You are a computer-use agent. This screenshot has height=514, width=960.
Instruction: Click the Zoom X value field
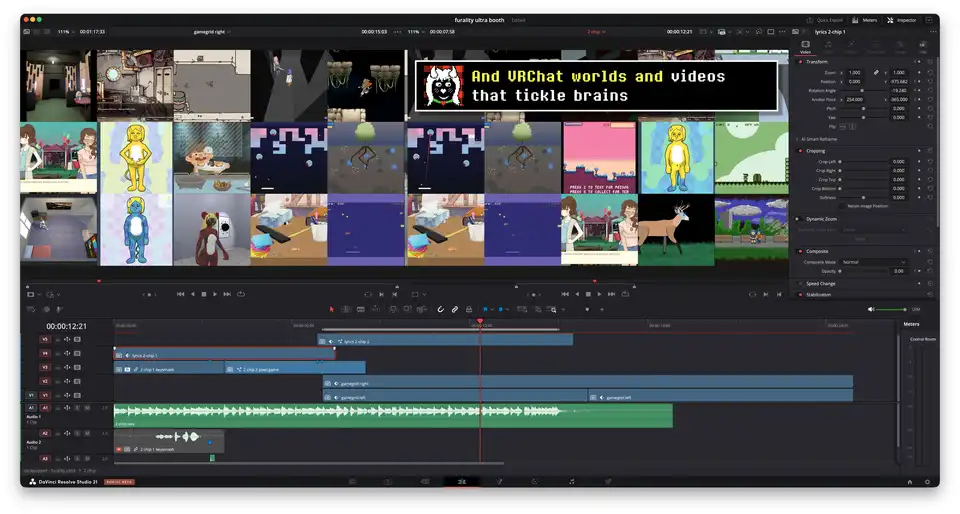(x=855, y=72)
